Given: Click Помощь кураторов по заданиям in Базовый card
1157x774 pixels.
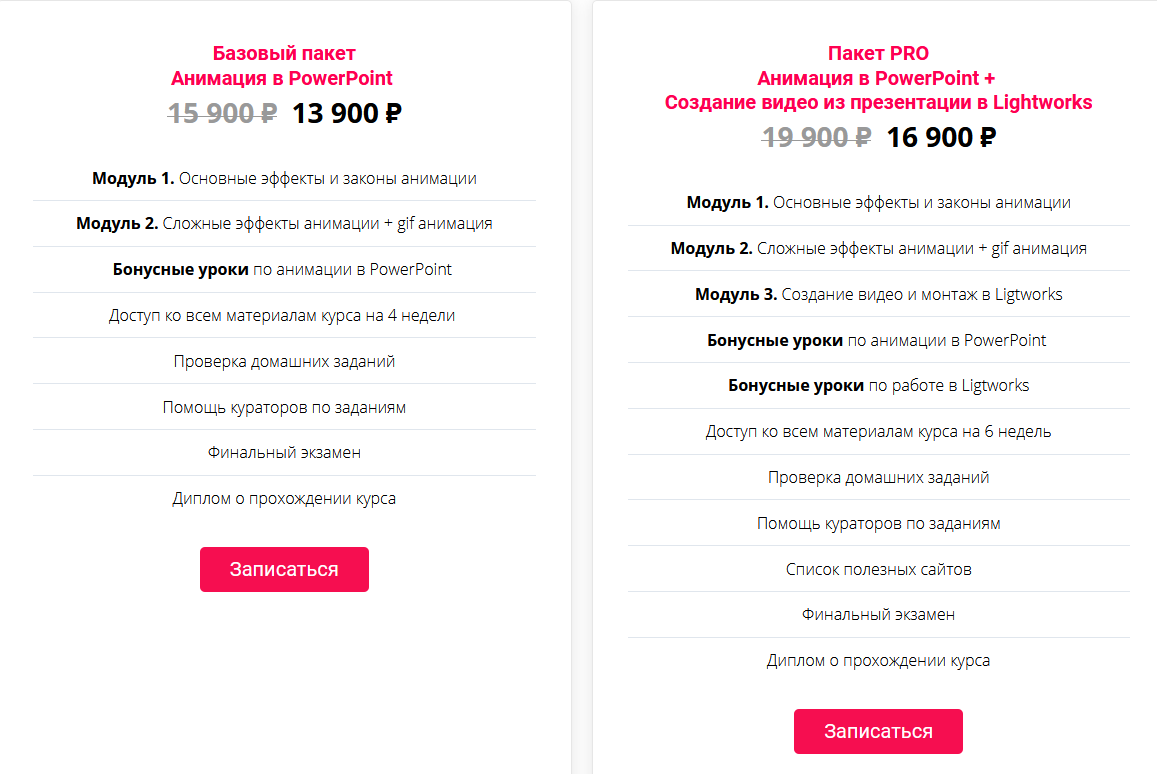Looking at the screenshot, I should (284, 407).
